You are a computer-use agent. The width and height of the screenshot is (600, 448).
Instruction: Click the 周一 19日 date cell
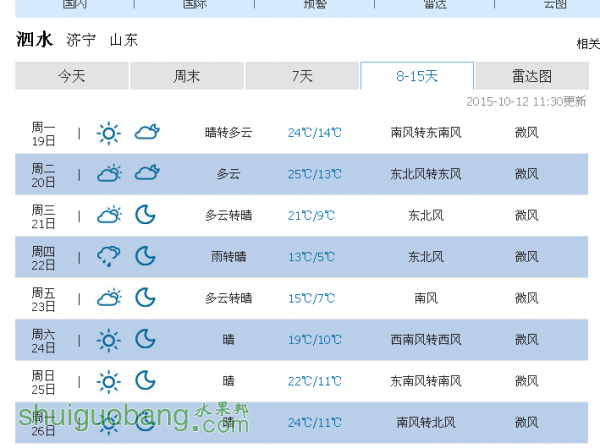coord(43,134)
